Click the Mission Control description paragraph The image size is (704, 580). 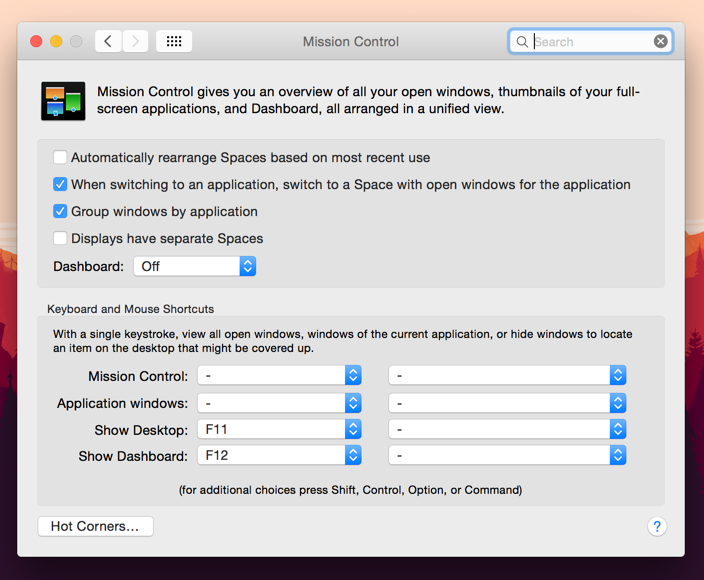coord(368,100)
